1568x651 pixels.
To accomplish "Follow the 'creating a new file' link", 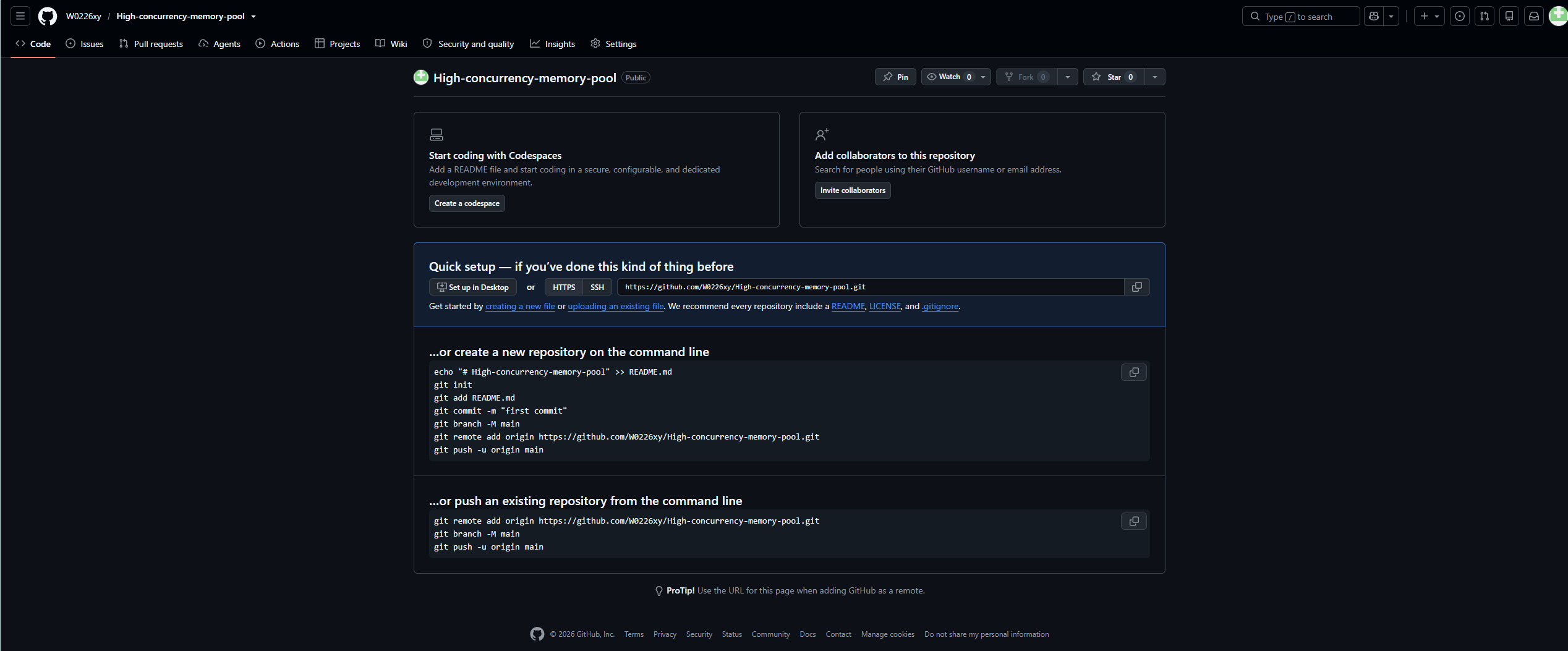I will pos(520,307).
